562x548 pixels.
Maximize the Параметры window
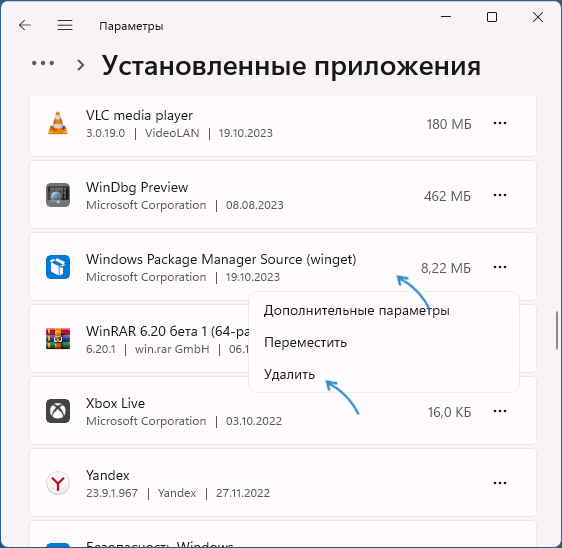pyautogui.click(x=492, y=17)
